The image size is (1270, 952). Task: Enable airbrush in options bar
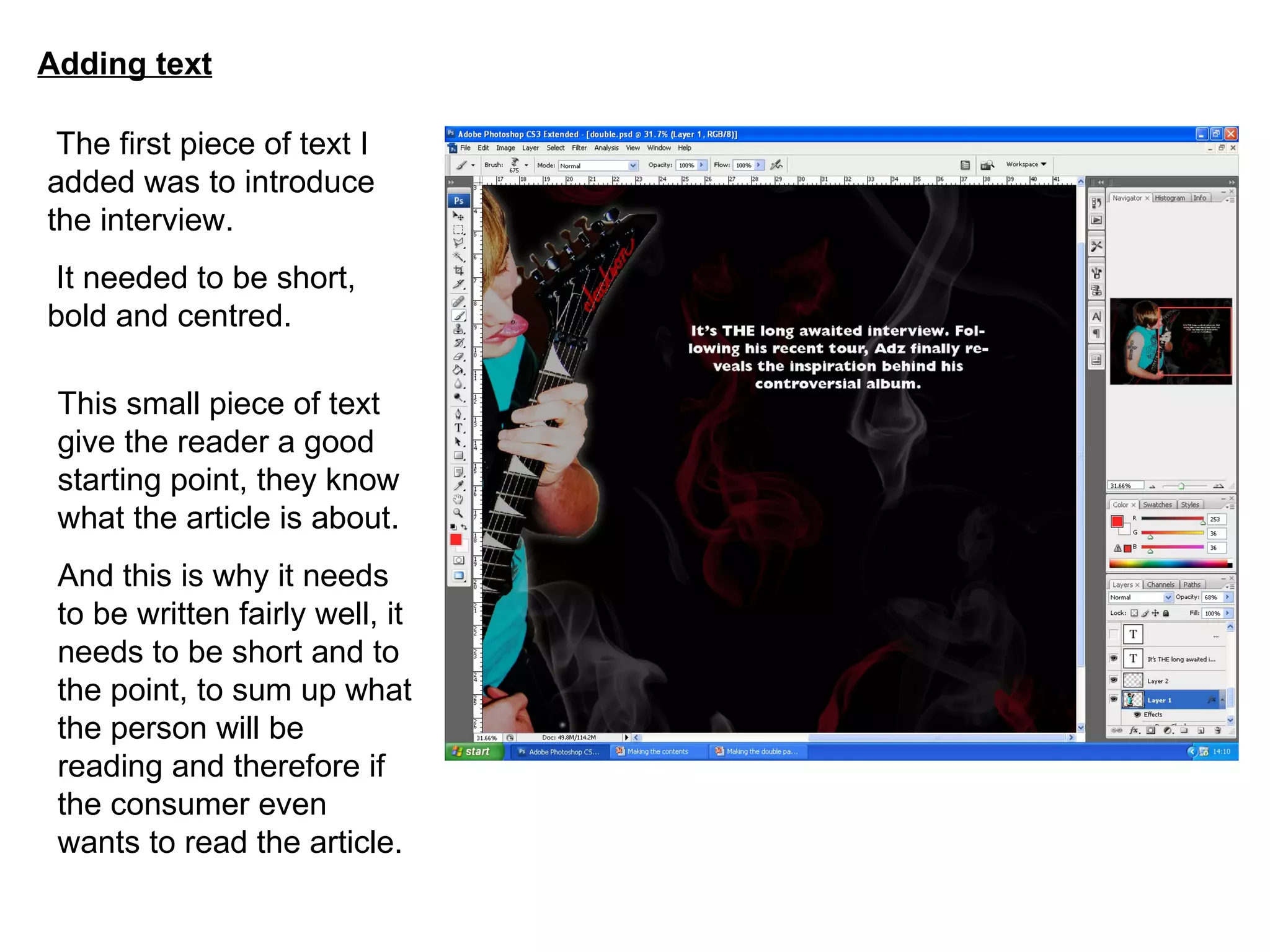776,165
